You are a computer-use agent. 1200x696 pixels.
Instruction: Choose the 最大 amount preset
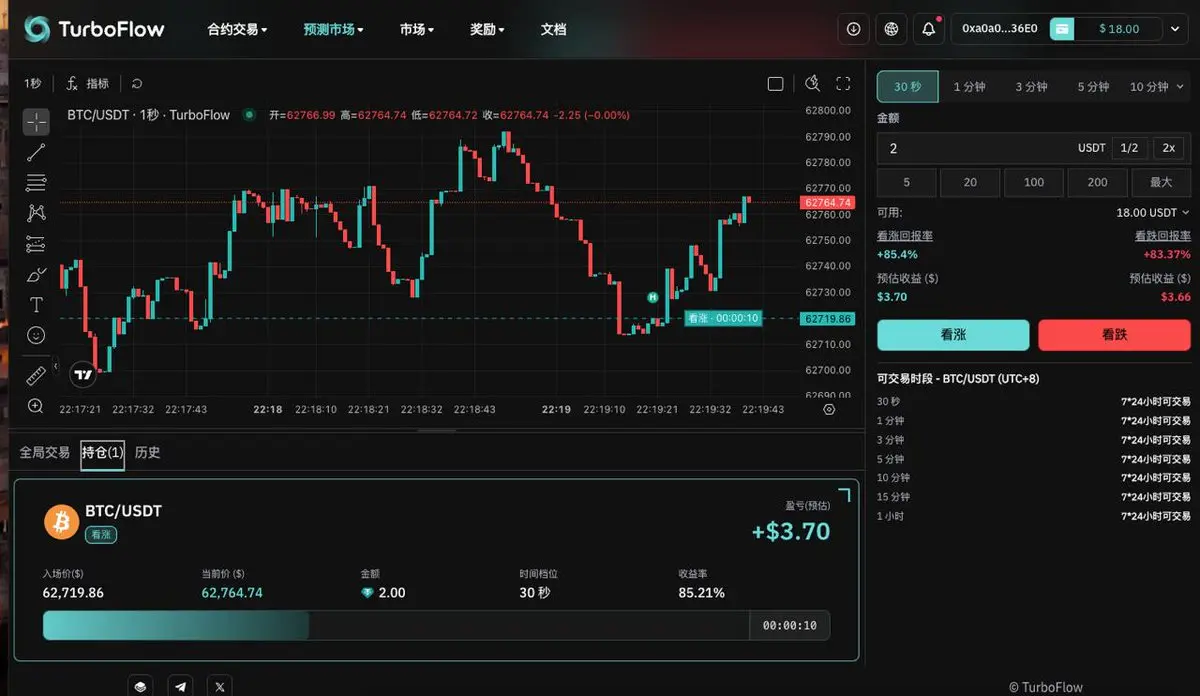pos(1161,182)
